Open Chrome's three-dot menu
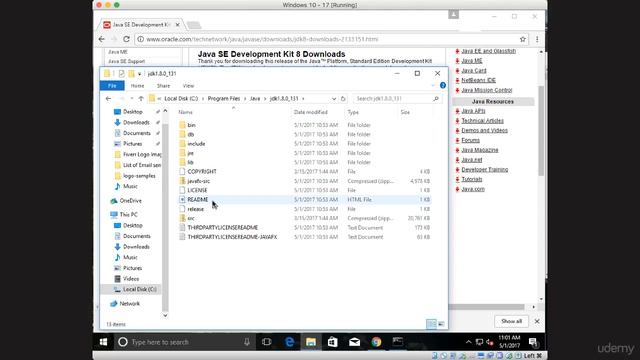The width and height of the screenshot is (640, 360). click(537, 39)
